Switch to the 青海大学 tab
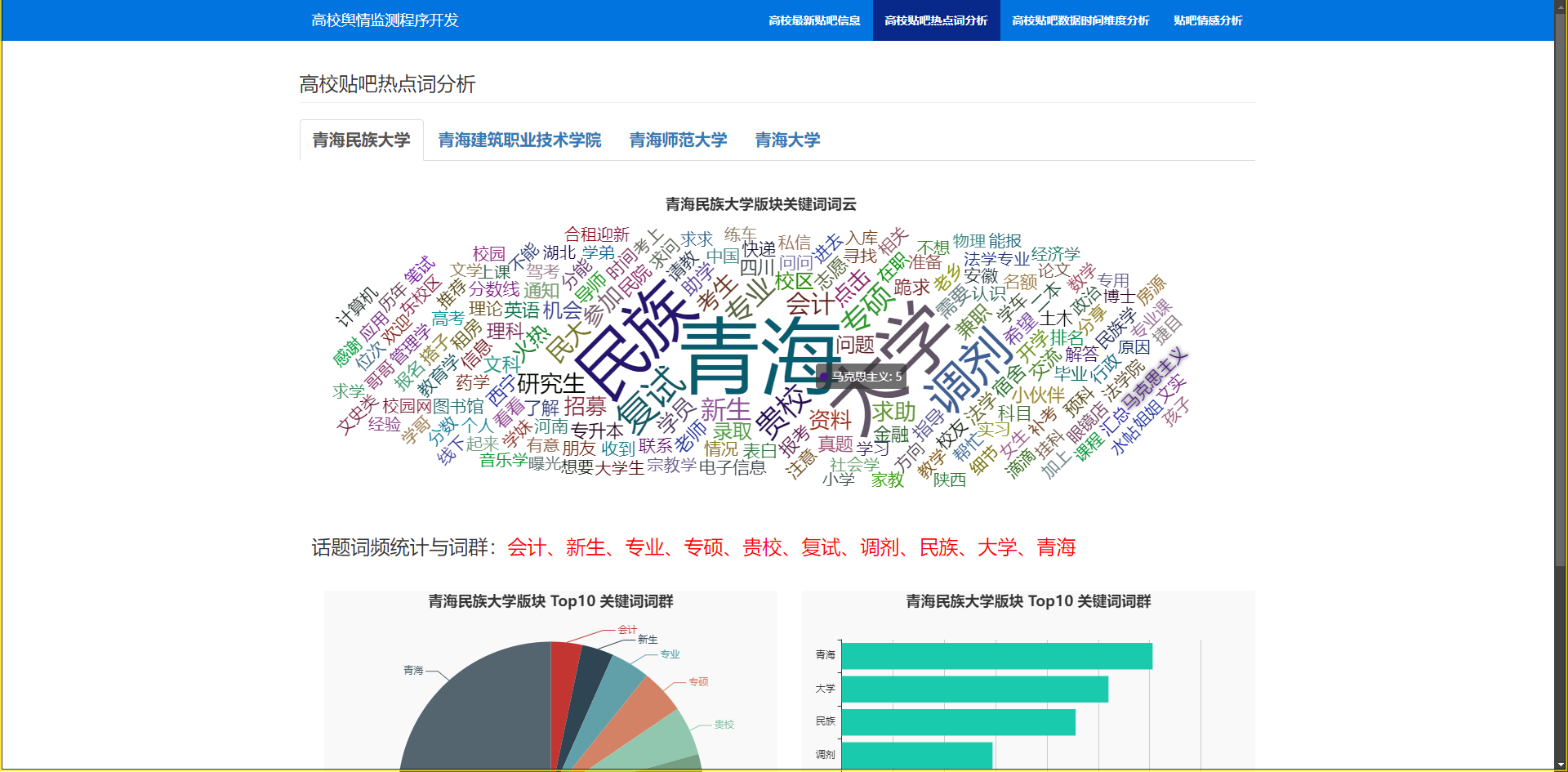The width and height of the screenshot is (1568, 772). tap(787, 140)
